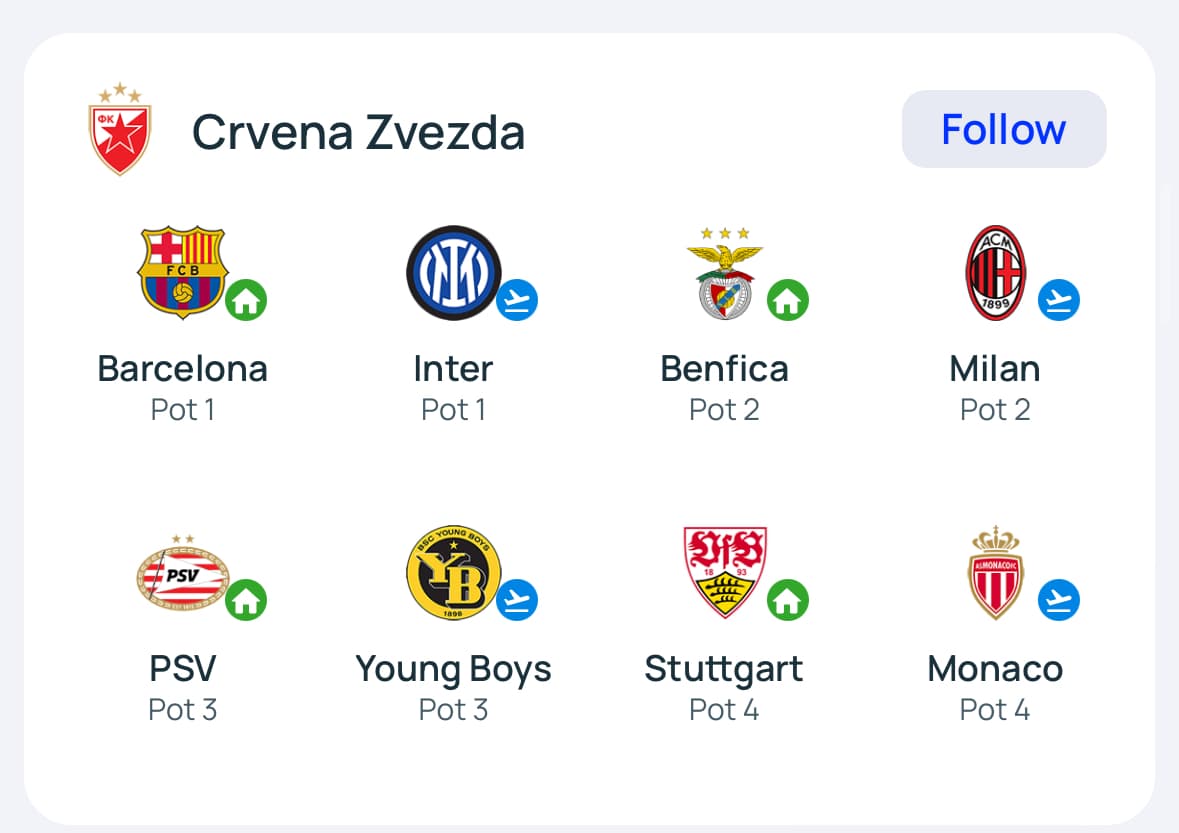Open the Stuttgart team name

[x=724, y=669]
